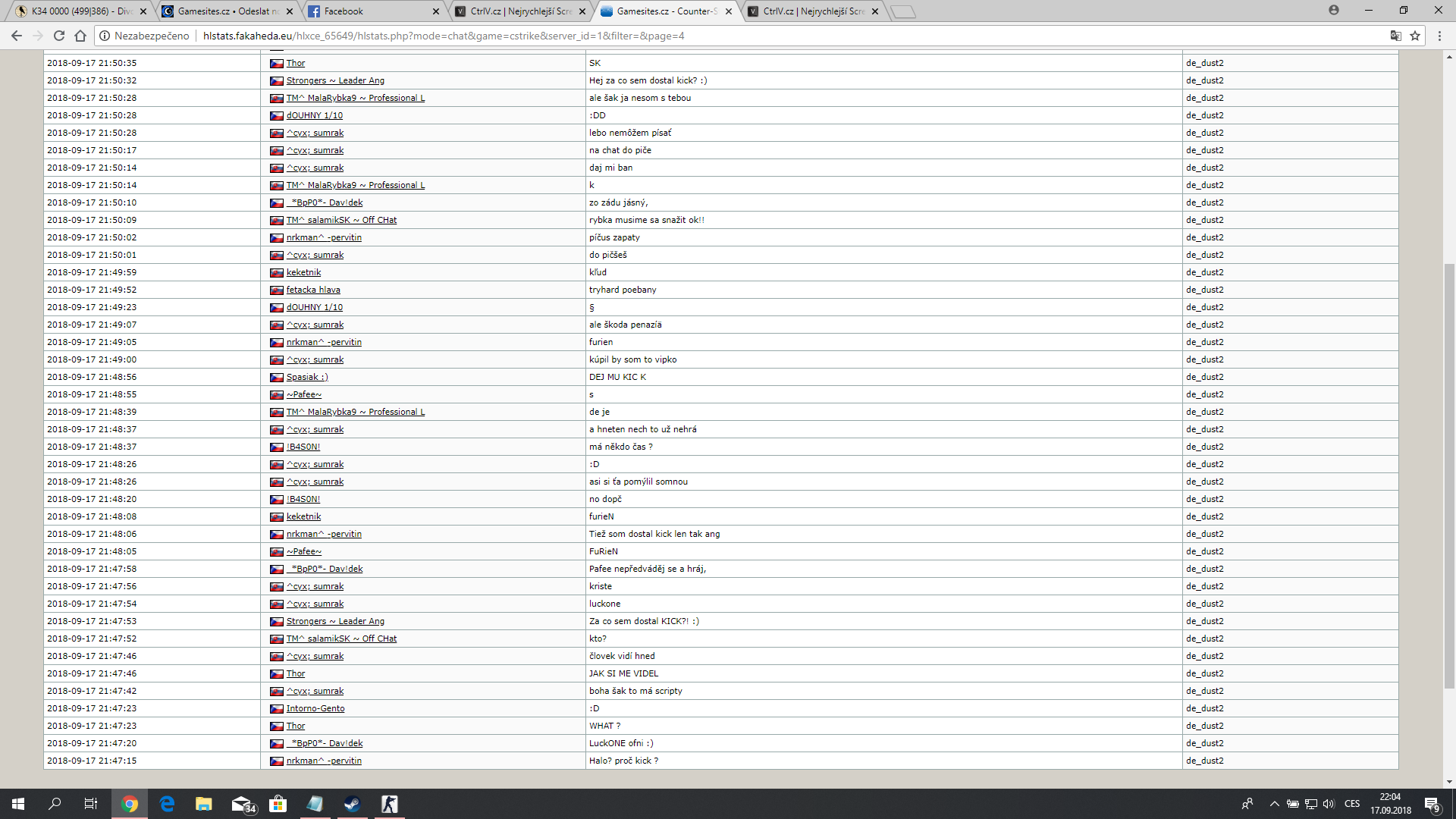
Task: Open player link fetacka hlava
Action: coord(313,290)
